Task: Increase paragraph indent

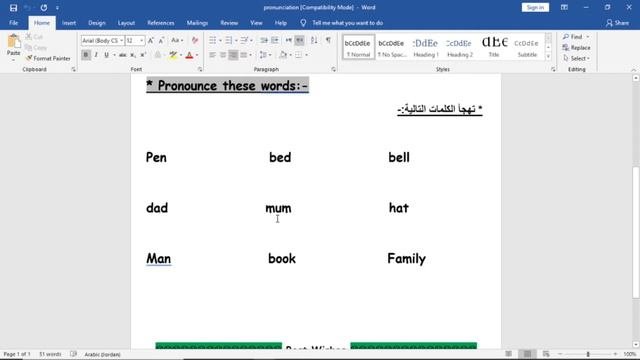Action: [x=275, y=40]
